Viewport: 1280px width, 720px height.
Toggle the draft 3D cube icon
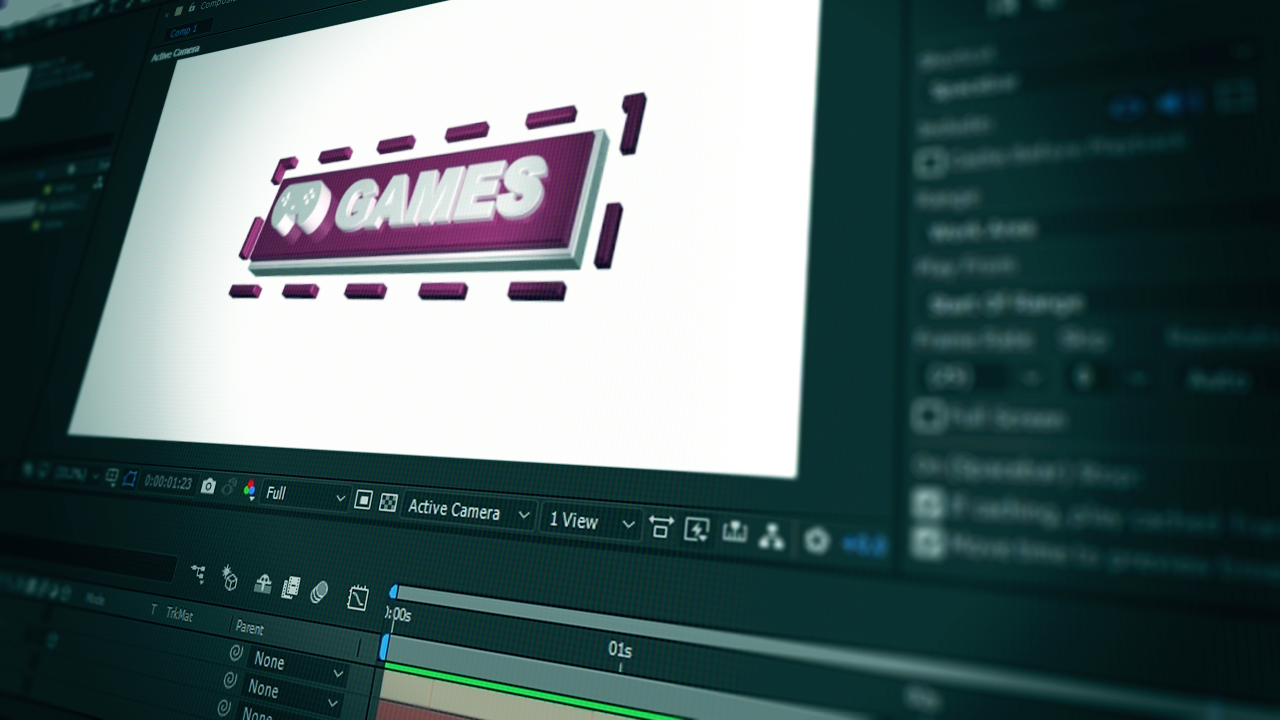pos(229,579)
